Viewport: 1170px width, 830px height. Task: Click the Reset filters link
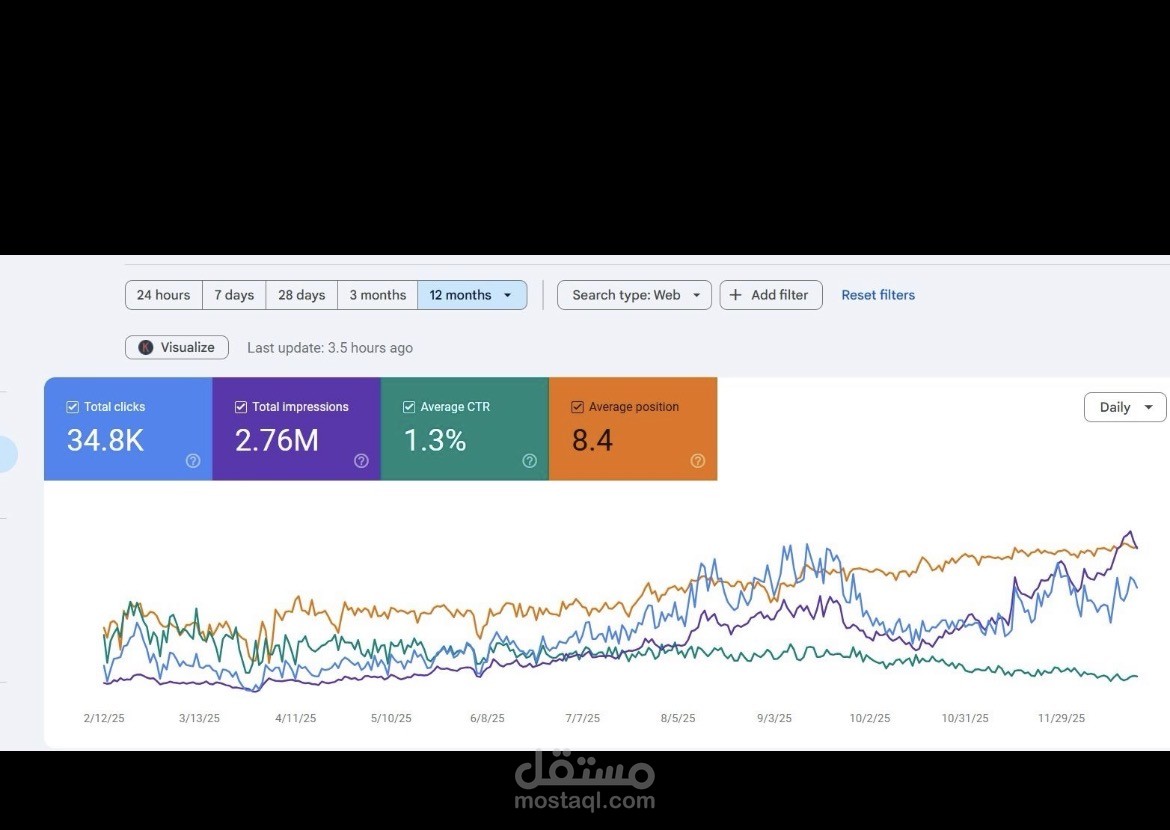(878, 295)
